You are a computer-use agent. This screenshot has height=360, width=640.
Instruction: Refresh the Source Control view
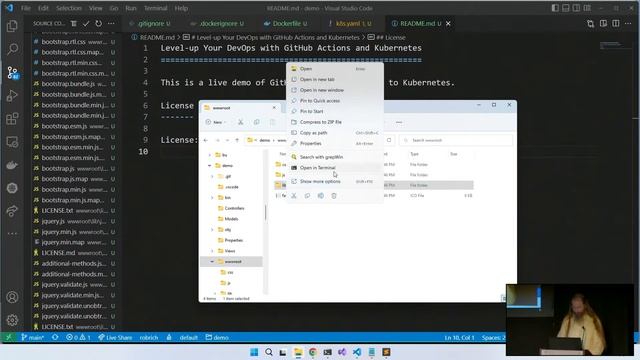click(98, 24)
